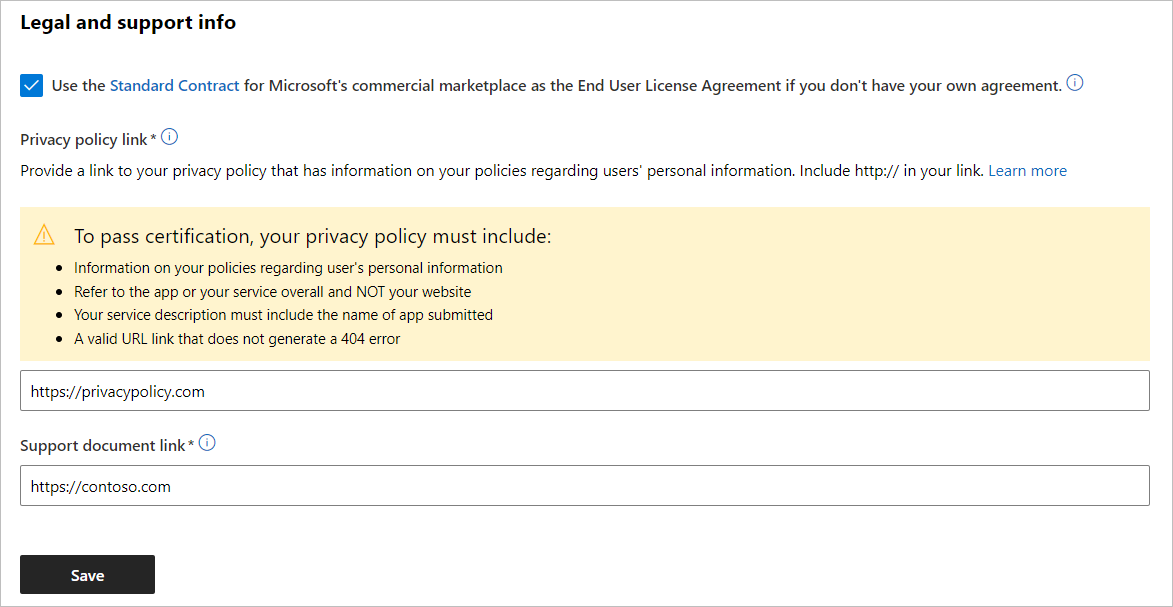Click info icon after End User License Agreement sentence
This screenshot has width=1173, height=607.
point(1075,84)
